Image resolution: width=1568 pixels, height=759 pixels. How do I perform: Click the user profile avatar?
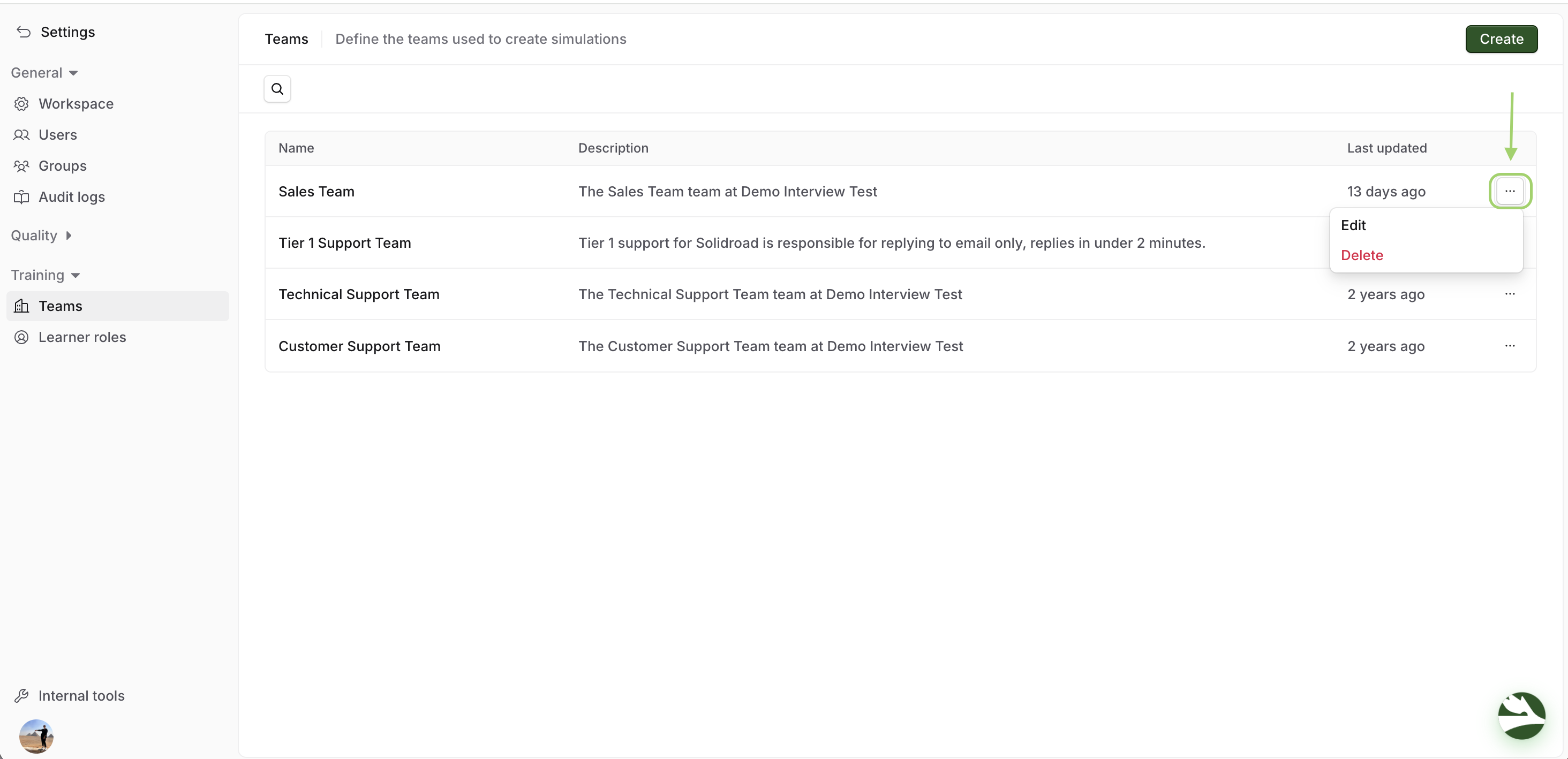(x=36, y=736)
